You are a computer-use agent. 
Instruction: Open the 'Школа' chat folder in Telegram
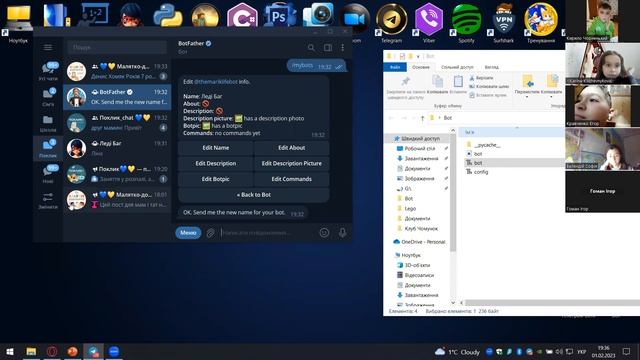48,123
